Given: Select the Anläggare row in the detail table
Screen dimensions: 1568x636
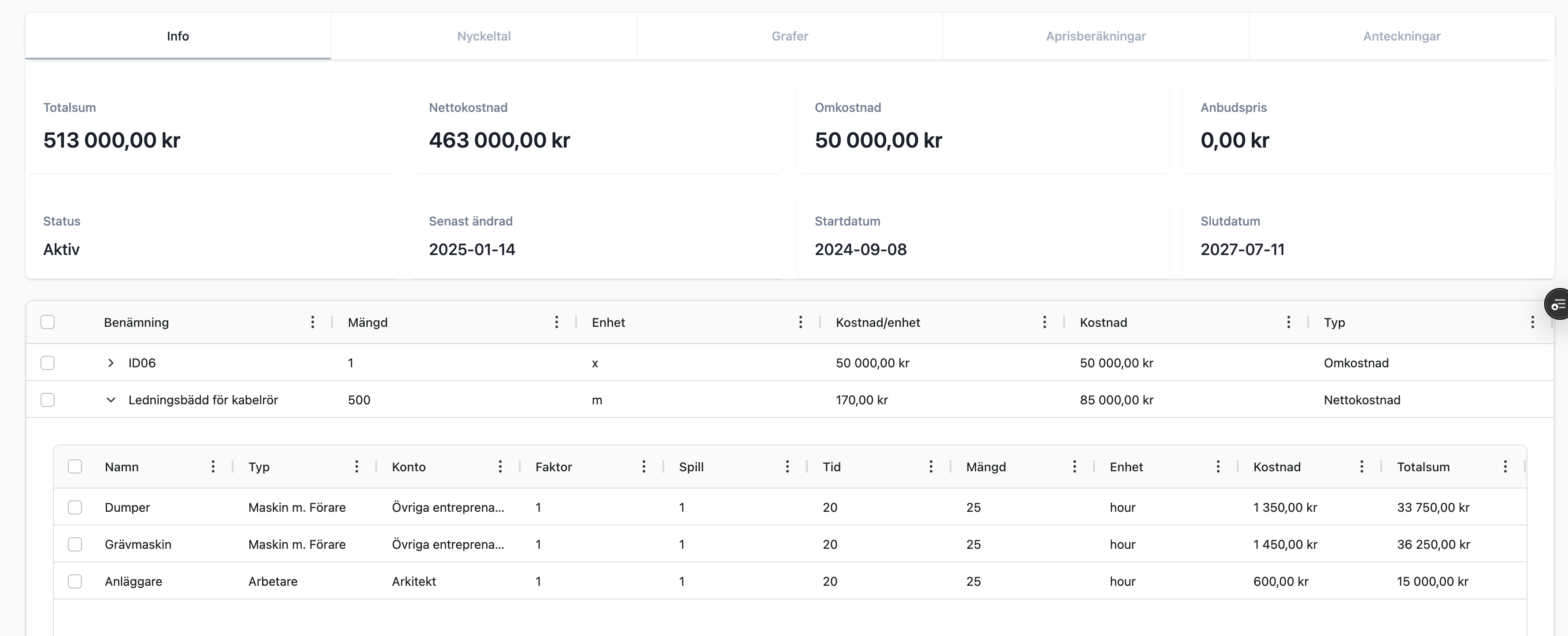Looking at the screenshot, I should (75, 581).
